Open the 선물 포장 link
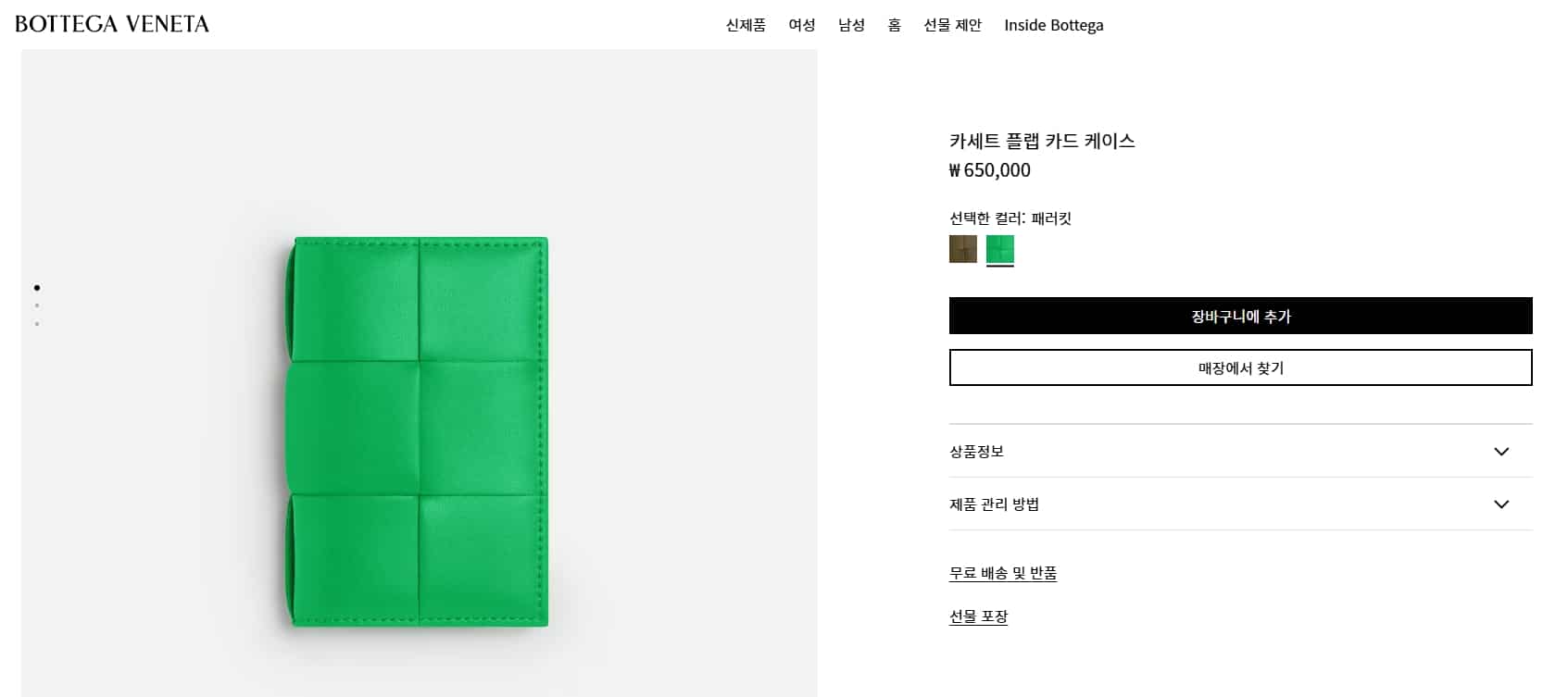This screenshot has width=1568, height=697. [978, 616]
